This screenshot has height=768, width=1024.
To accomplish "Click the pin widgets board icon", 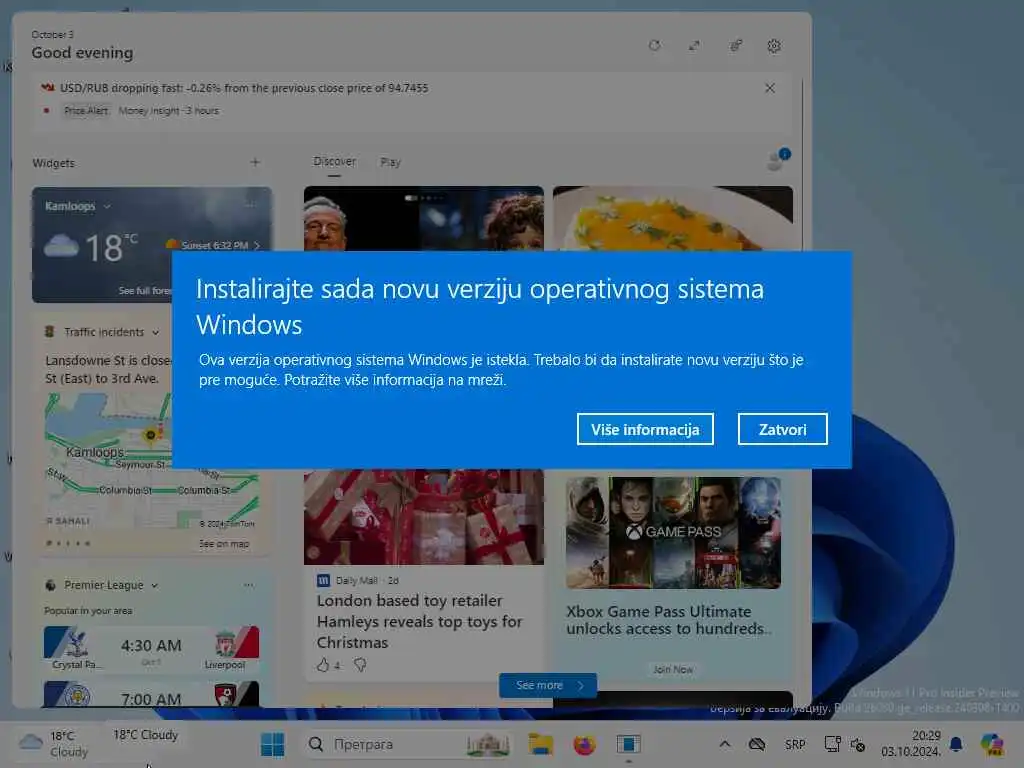I will pyautogui.click(x=735, y=46).
